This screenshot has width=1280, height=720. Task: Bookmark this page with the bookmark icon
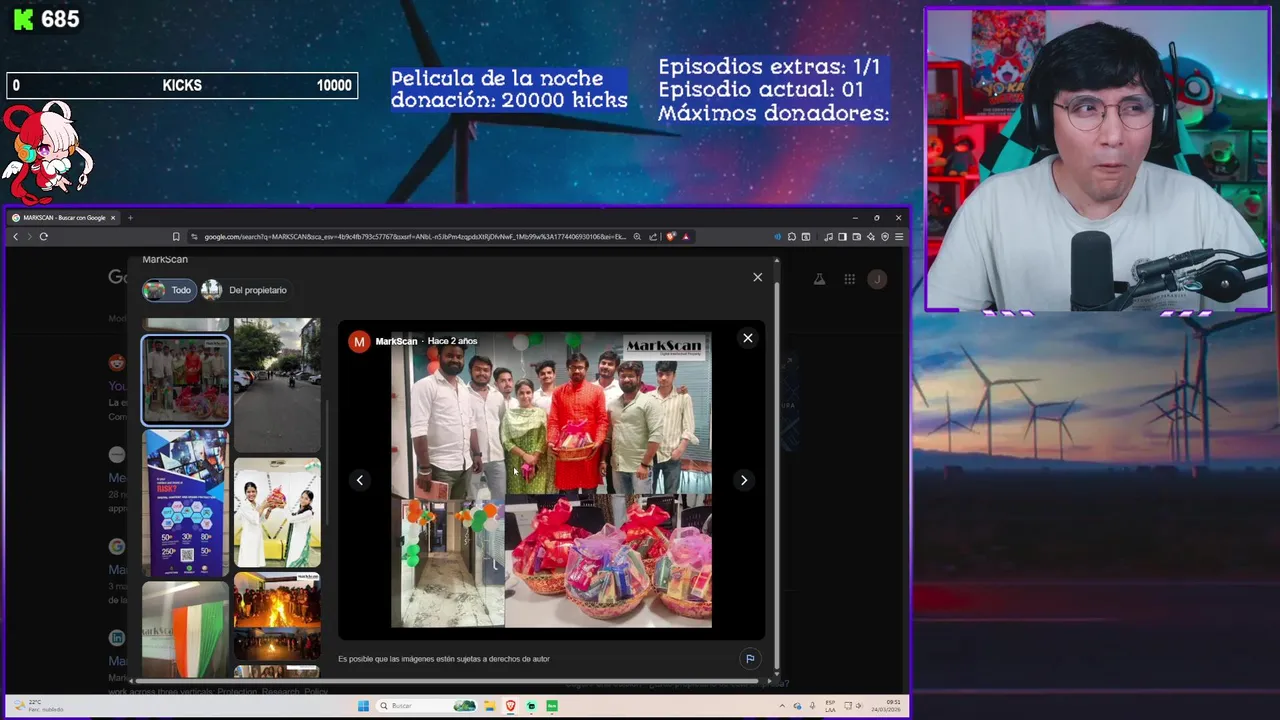176,236
